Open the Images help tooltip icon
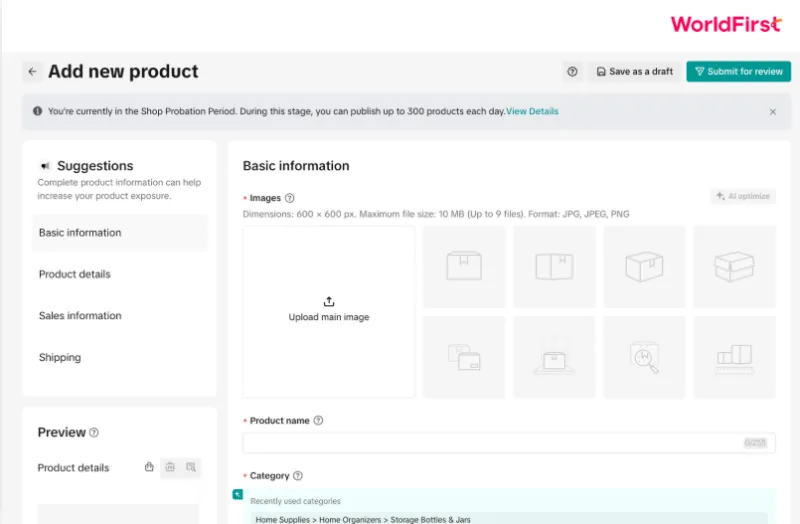Viewport: 800px width, 524px height. click(x=289, y=198)
